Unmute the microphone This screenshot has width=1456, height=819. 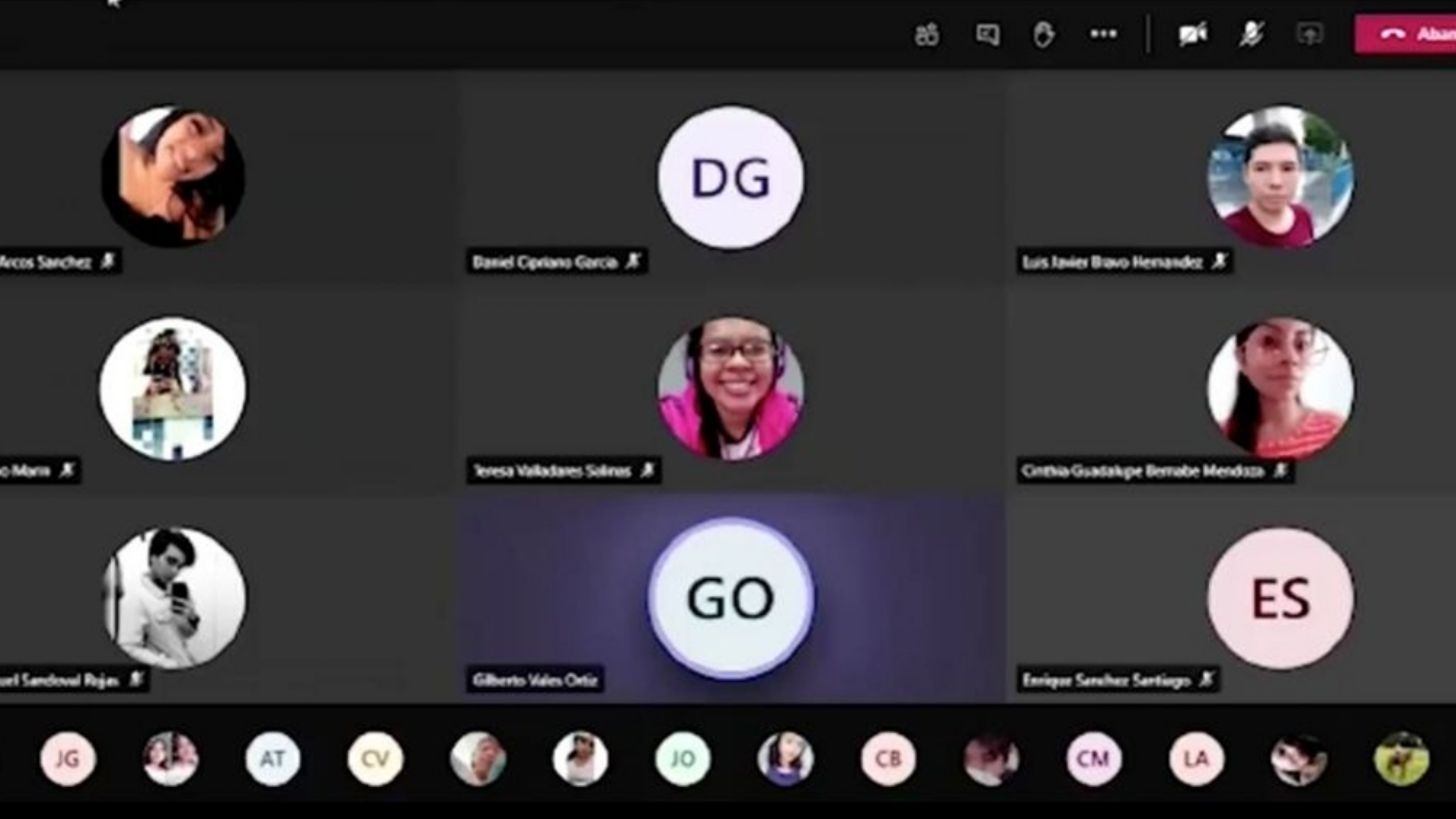[x=1251, y=35]
